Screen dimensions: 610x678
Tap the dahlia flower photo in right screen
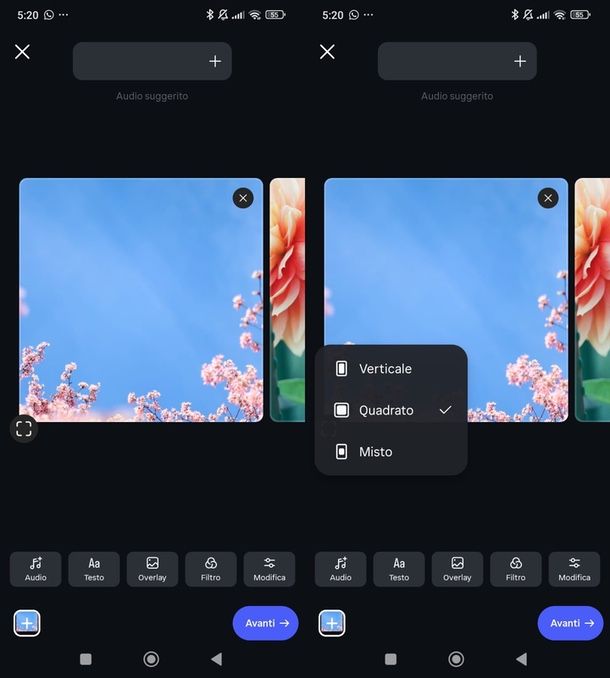coord(592,300)
